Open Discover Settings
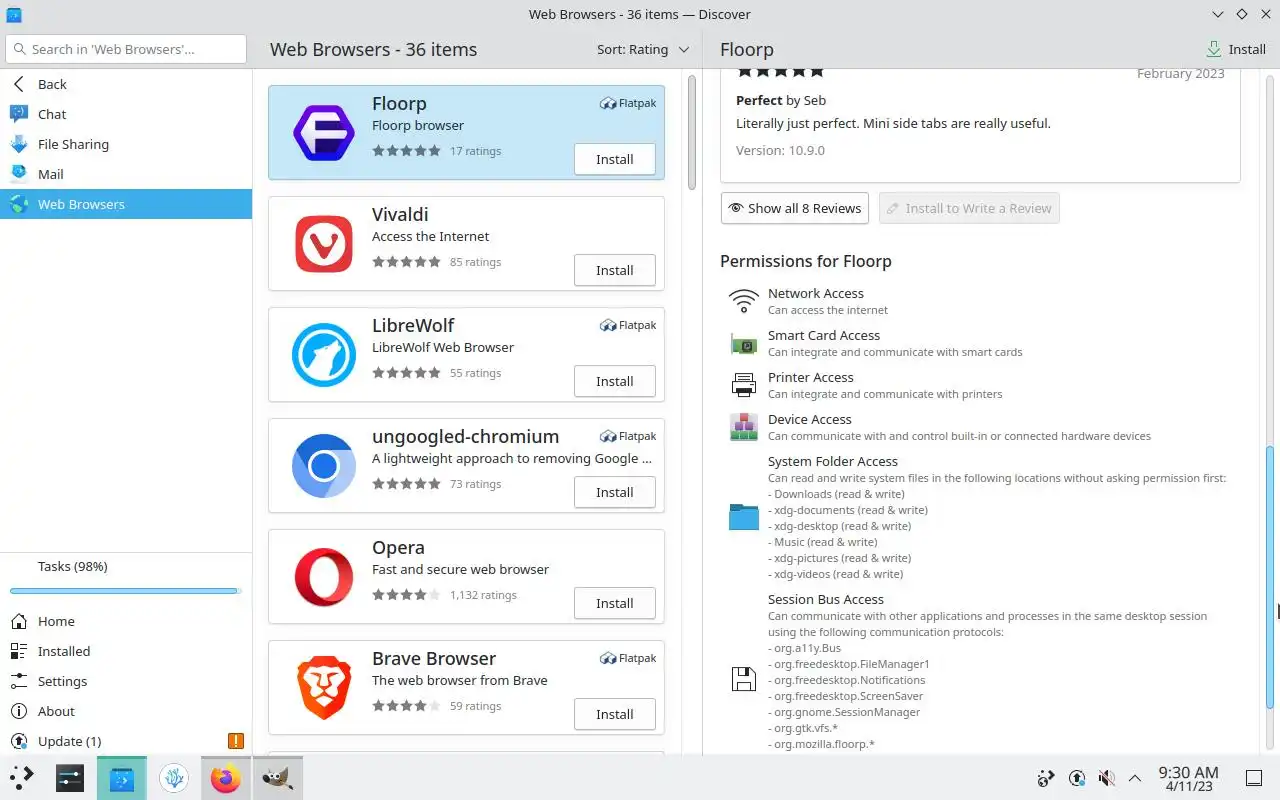The height and width of the screenshot is (800, 1280). [126, 681]
